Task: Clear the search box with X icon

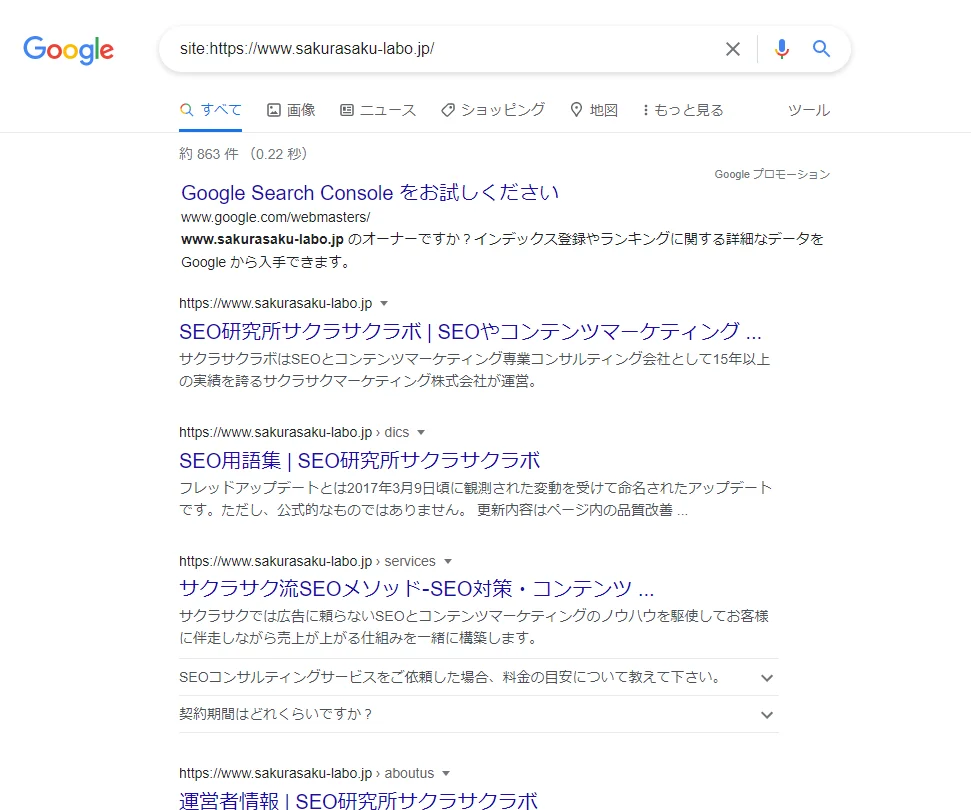Action: point(733,49)
